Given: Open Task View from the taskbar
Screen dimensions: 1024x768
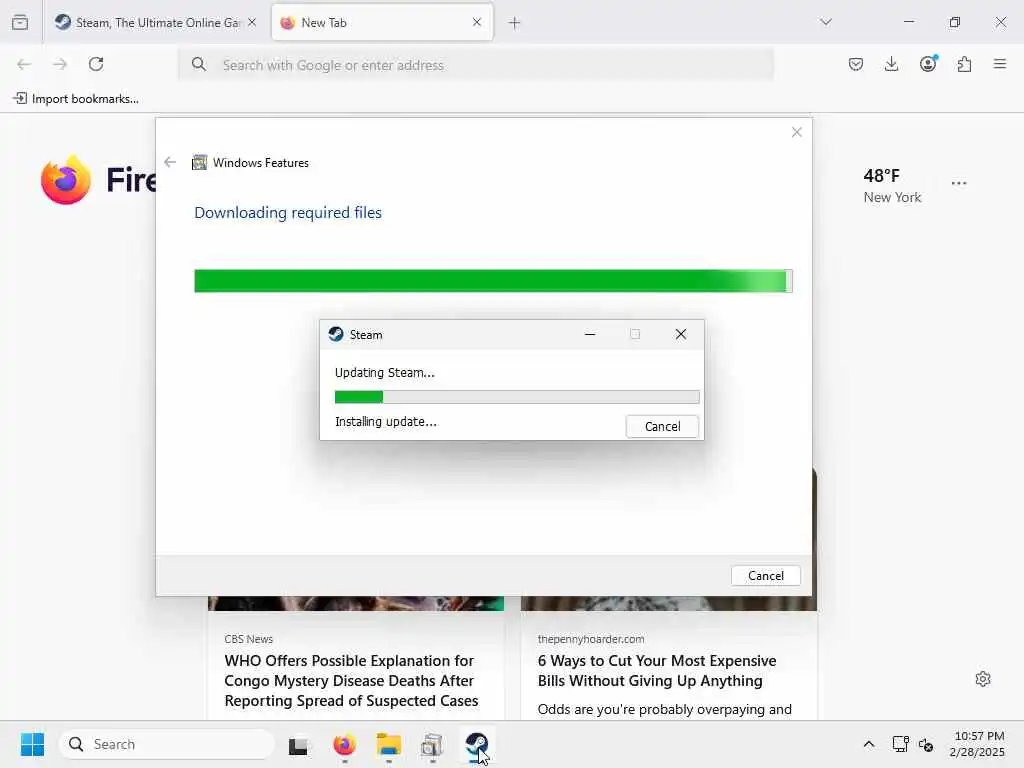Looking at the screenshot, I should [x=299, y=744].
